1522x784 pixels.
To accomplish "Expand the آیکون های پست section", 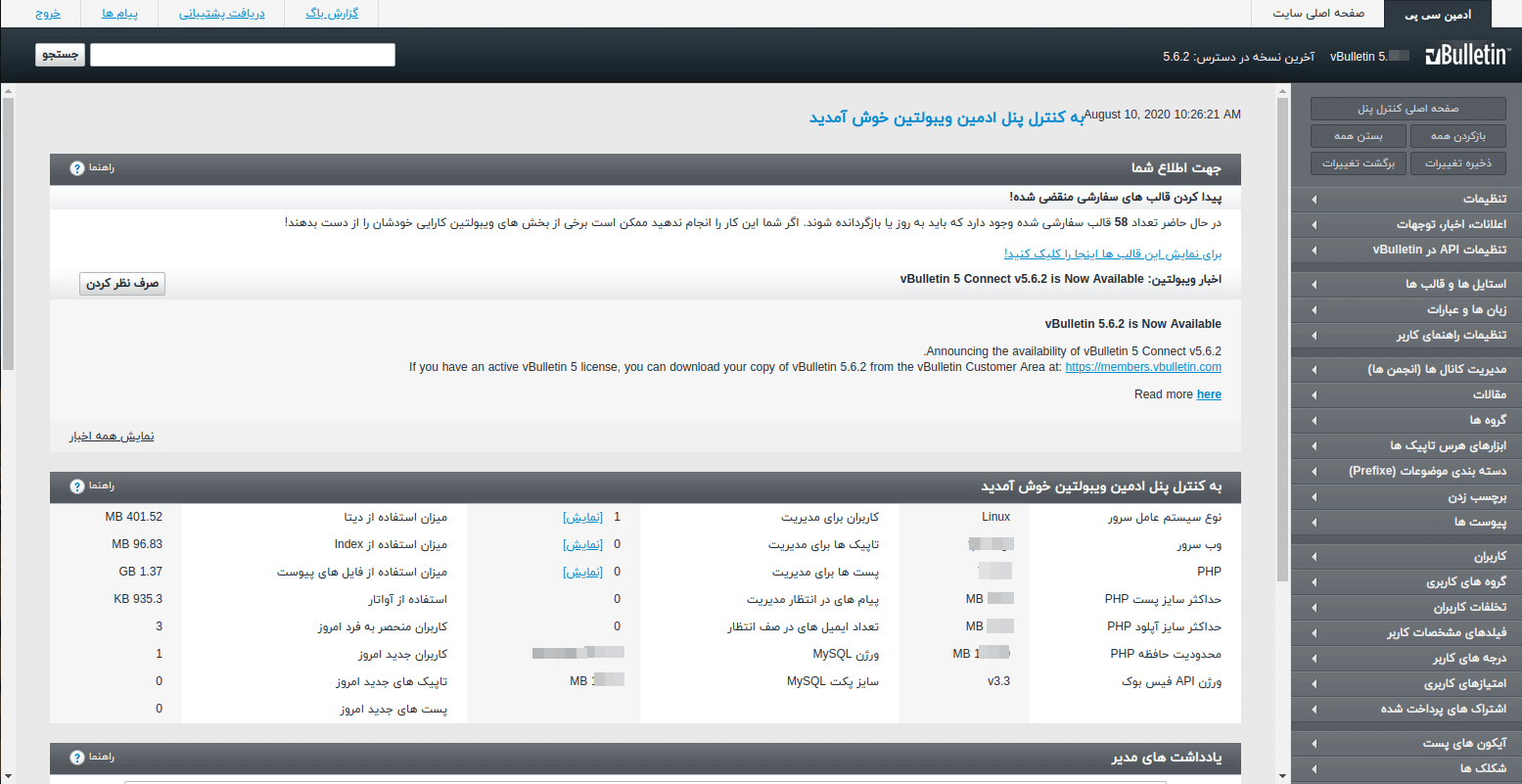I will pyautogui.click(x=1407, y=743).
